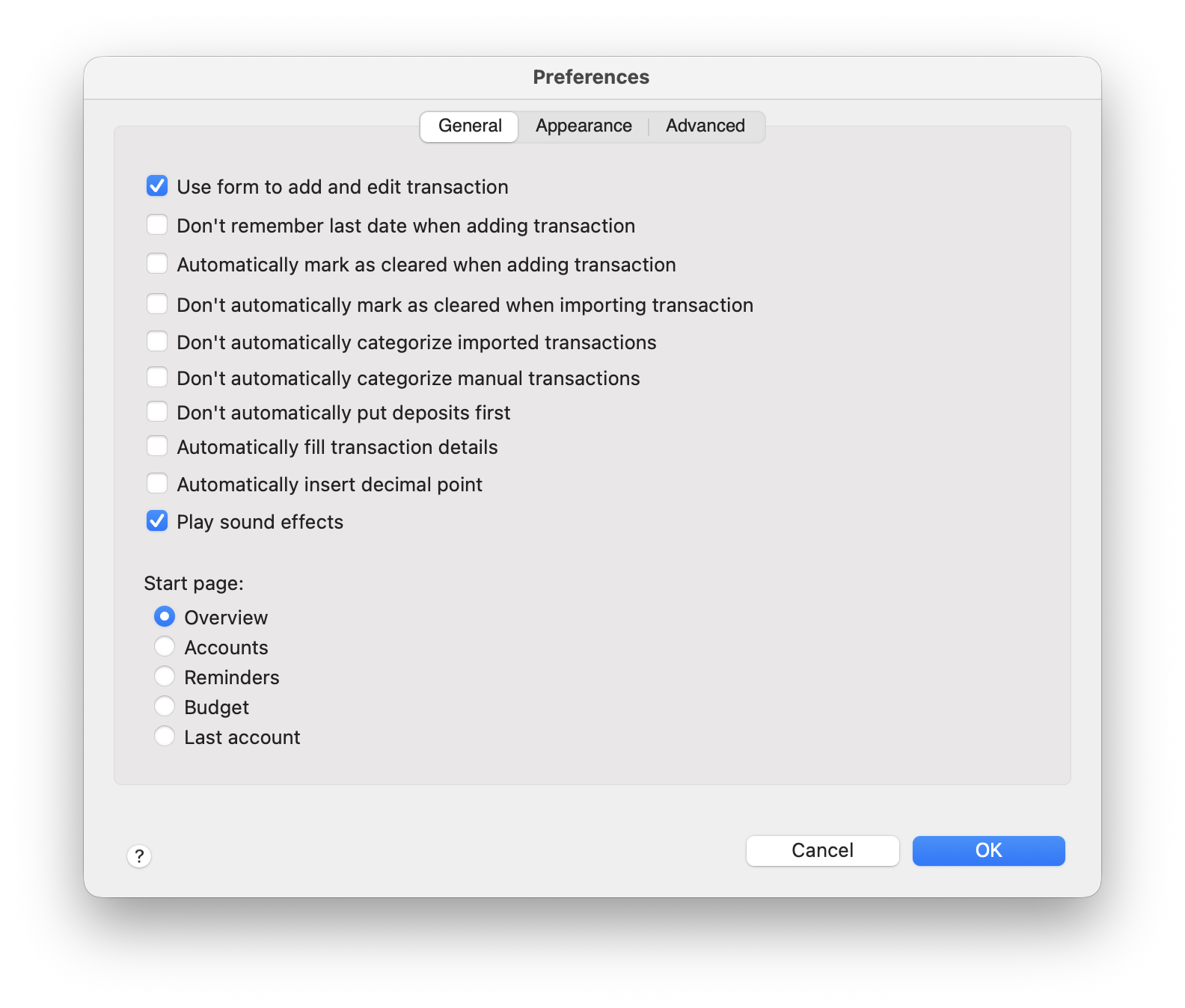The height and width of the screenshot is (1008, 1185).
Task: Enable 'Don't automatically categorize manual transactions'
Action: pyautogui.click(x=157, y=377)
